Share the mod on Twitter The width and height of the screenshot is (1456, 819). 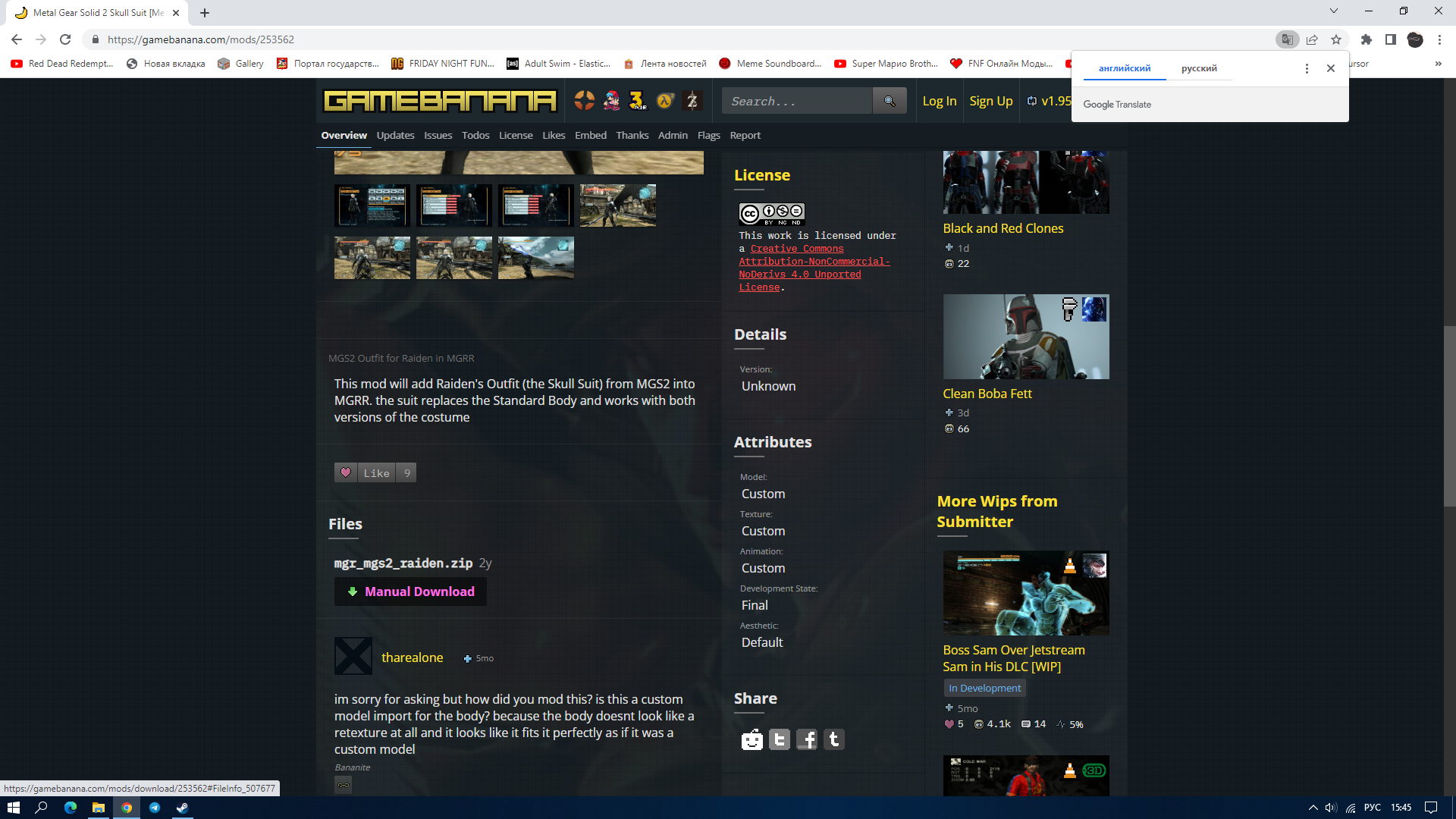780,739
